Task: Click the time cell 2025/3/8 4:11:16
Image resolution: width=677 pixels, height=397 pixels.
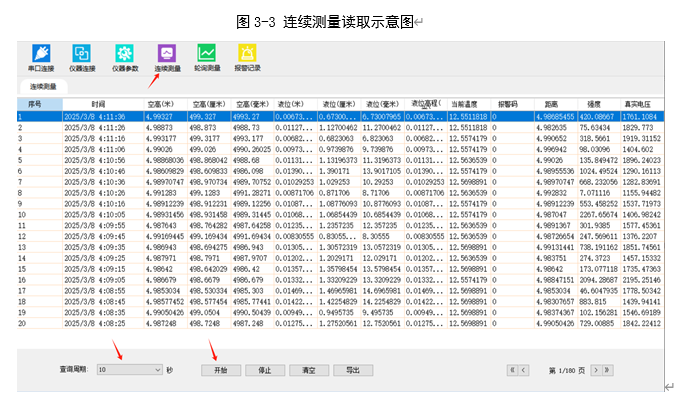Action: coord(103,138)
